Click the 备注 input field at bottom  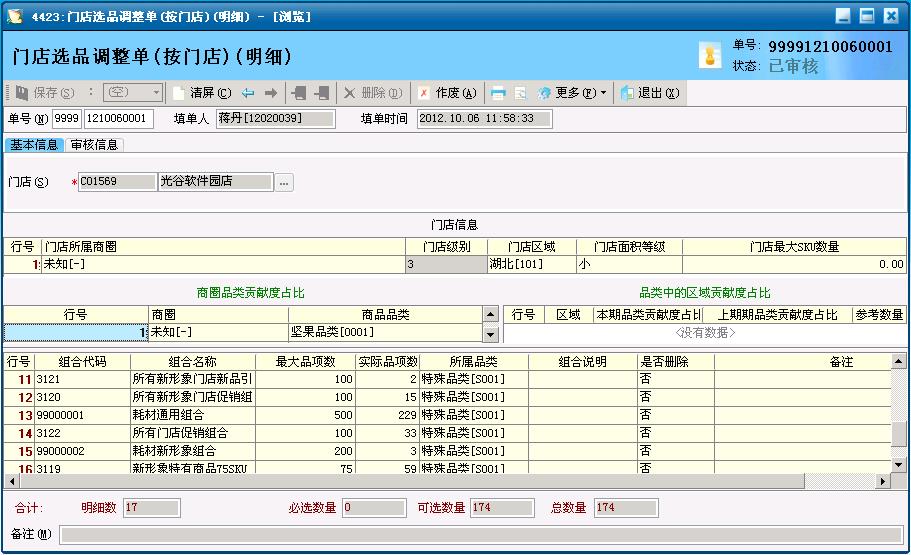[480, 534]
